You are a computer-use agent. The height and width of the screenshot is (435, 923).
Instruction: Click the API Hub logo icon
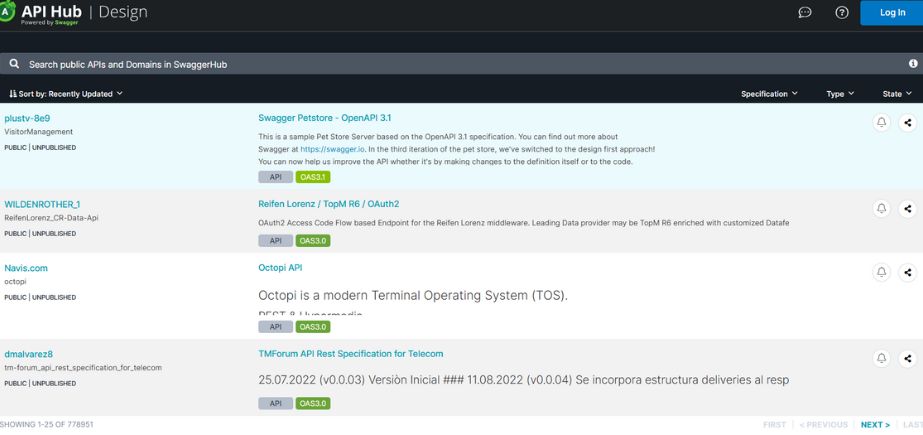[6, 12]
